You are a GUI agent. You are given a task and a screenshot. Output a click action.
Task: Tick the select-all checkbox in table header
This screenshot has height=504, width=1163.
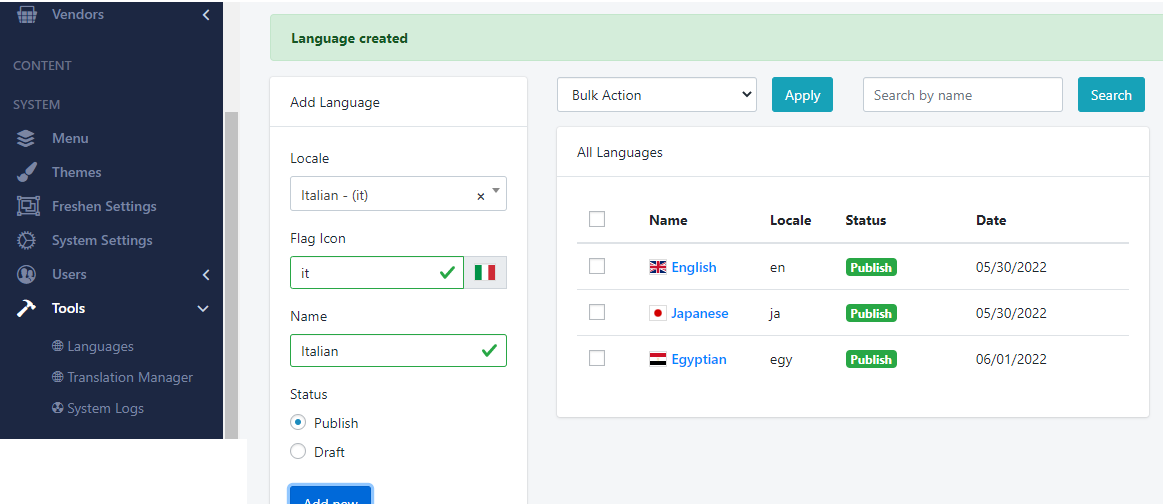coord(597,219)
